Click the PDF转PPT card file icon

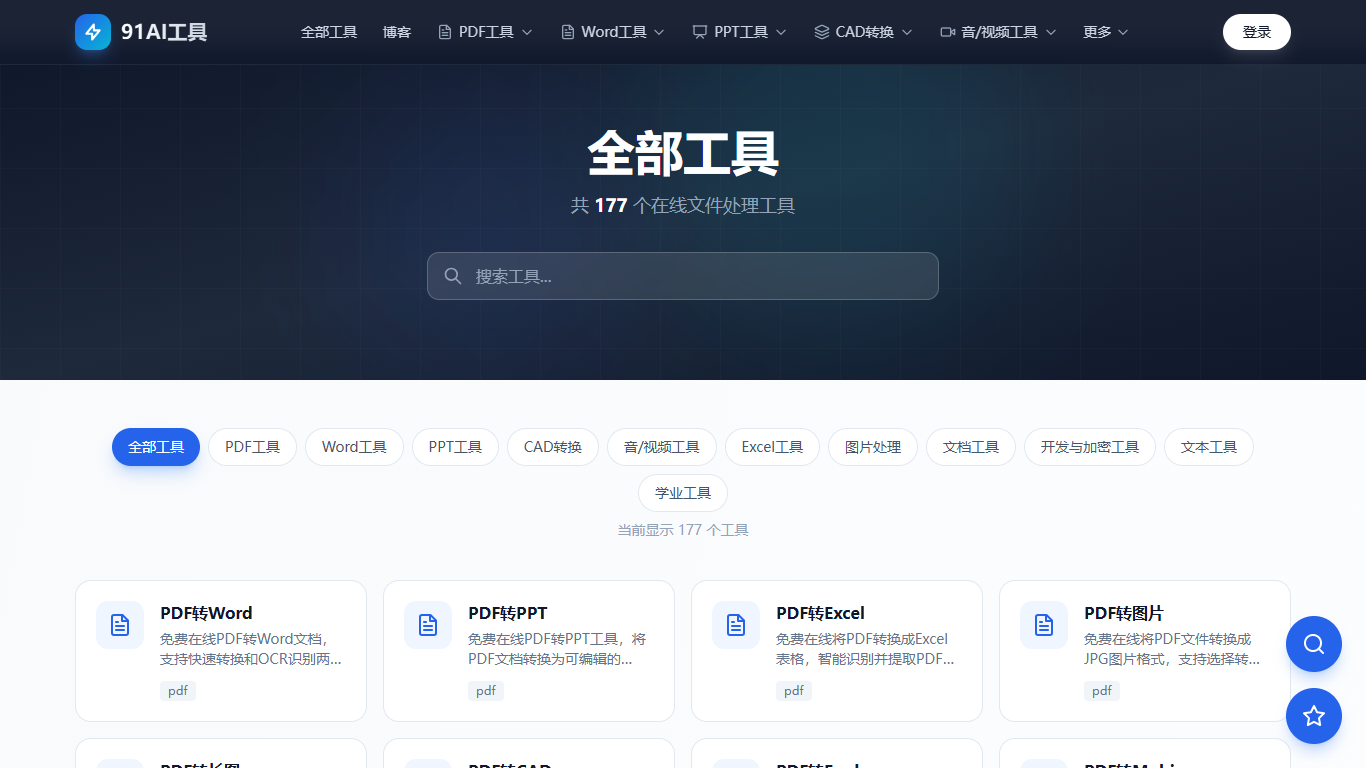428,625
